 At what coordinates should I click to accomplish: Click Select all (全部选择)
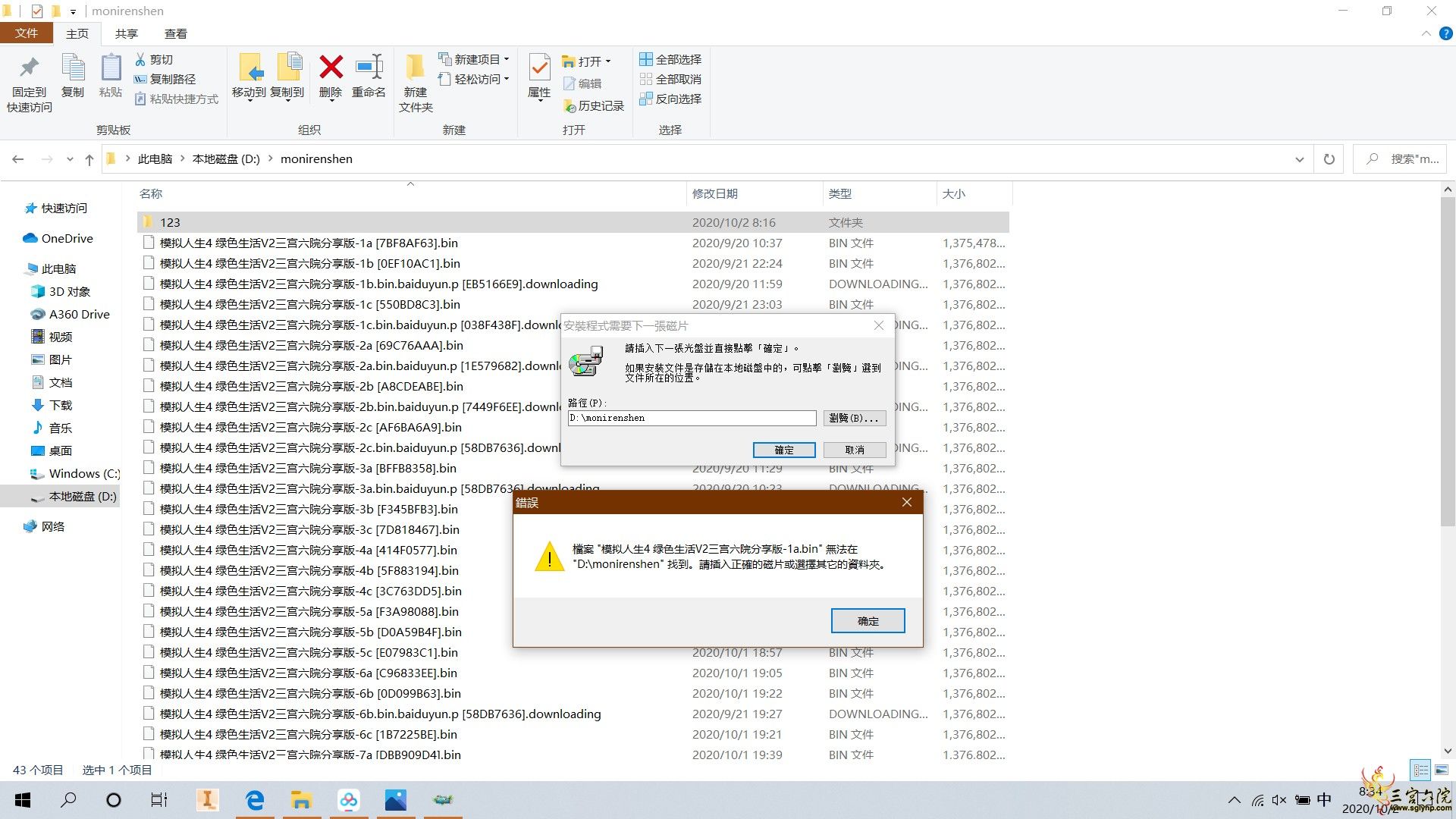pyautogui.click(x=670, y=59)
